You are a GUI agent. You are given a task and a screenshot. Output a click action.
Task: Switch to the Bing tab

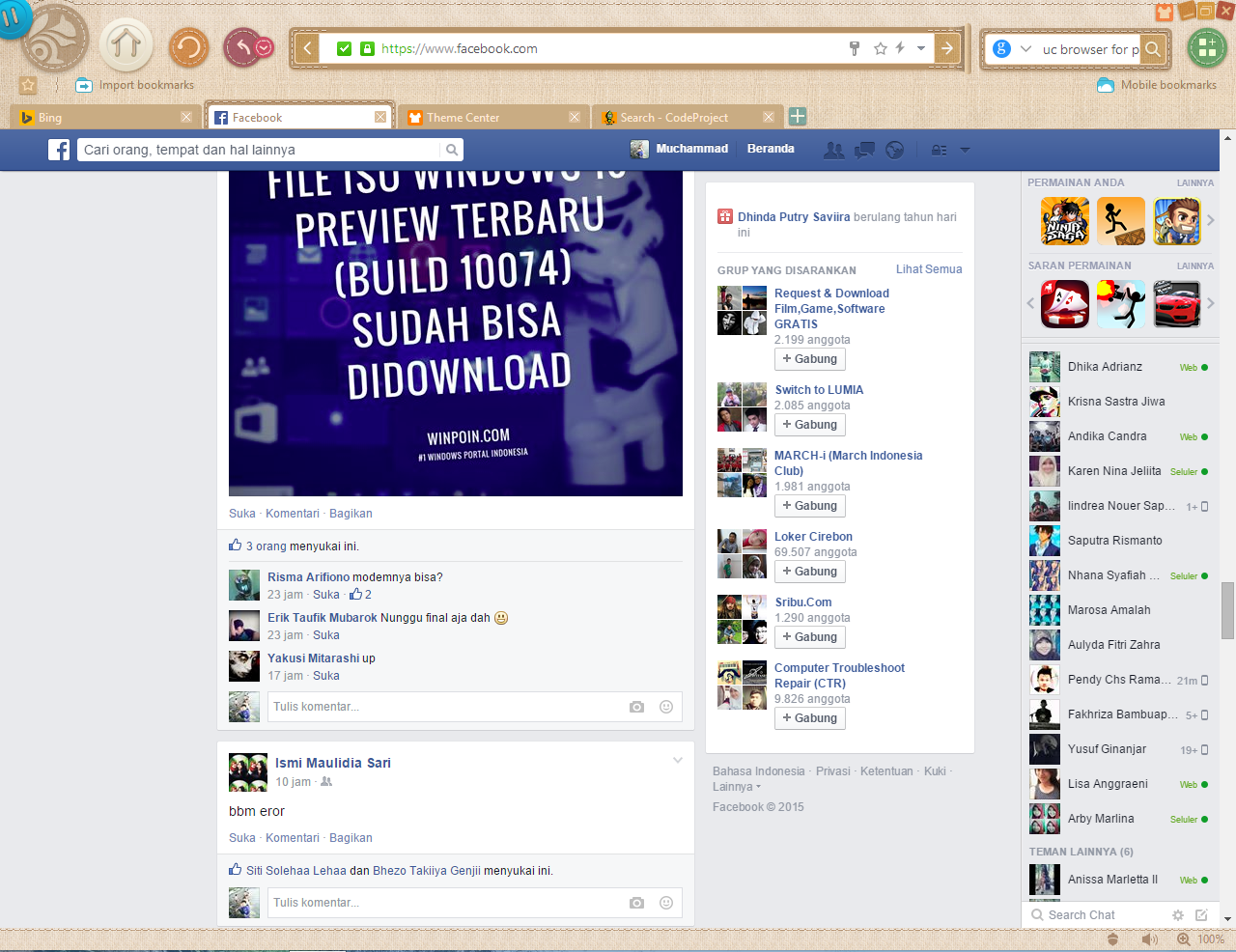pos(106,117)
